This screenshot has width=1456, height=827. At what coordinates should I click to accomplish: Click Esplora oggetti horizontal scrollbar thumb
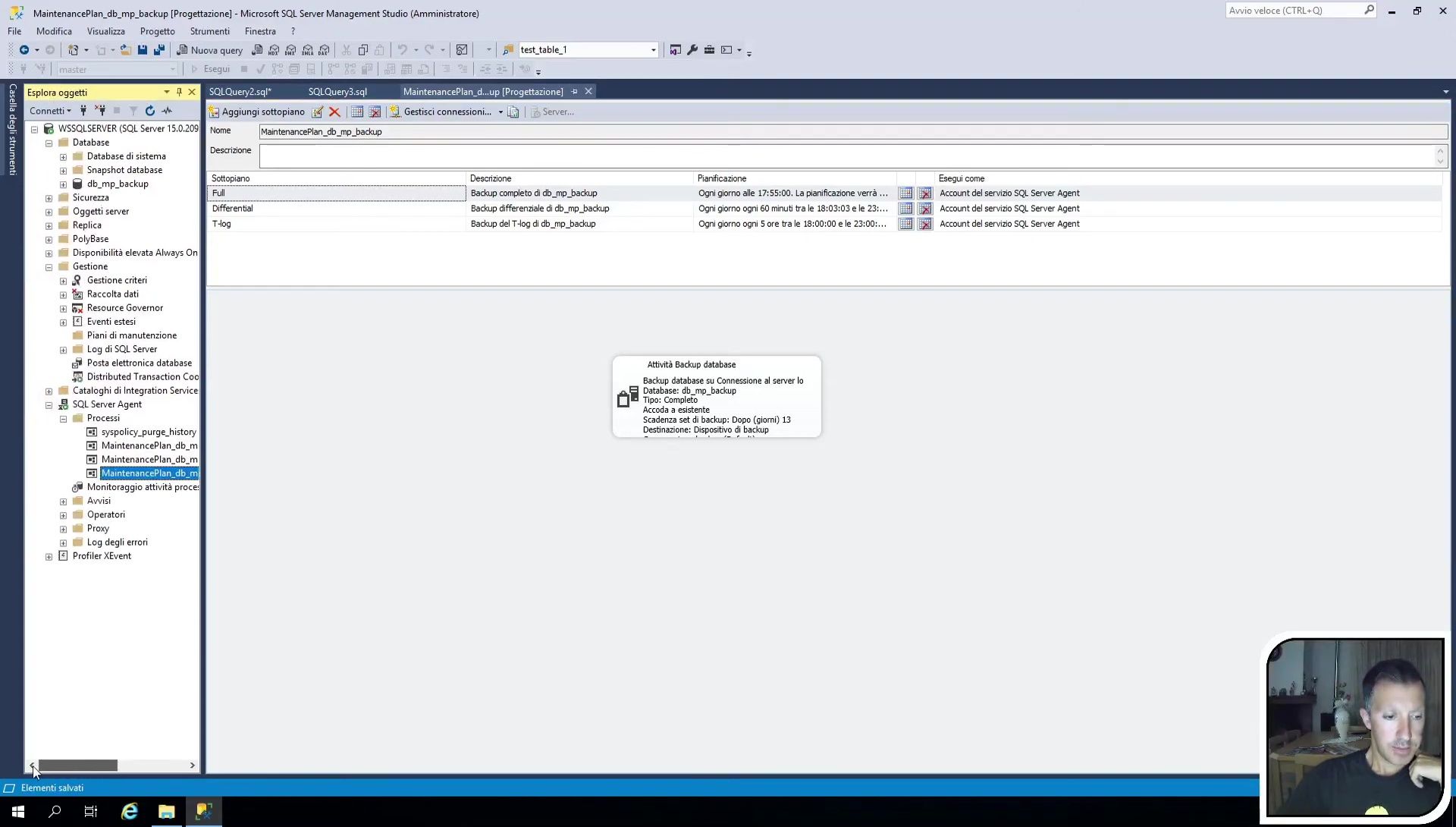pyautogui.click(x=77, y=766)
